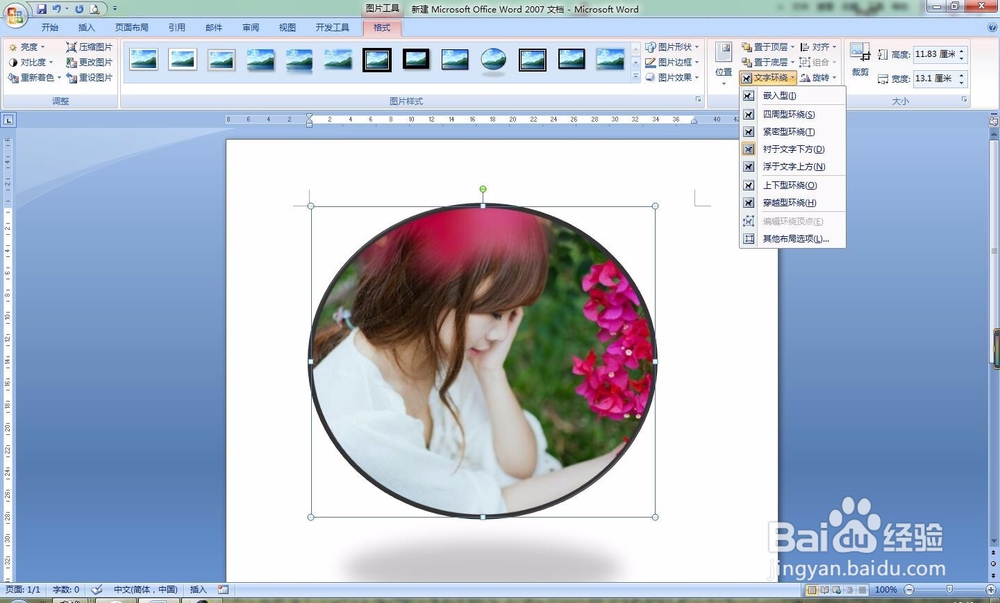
Task: Expand the Customize Quick Access Toolbar arrow
Action: [x=115, y=9]
